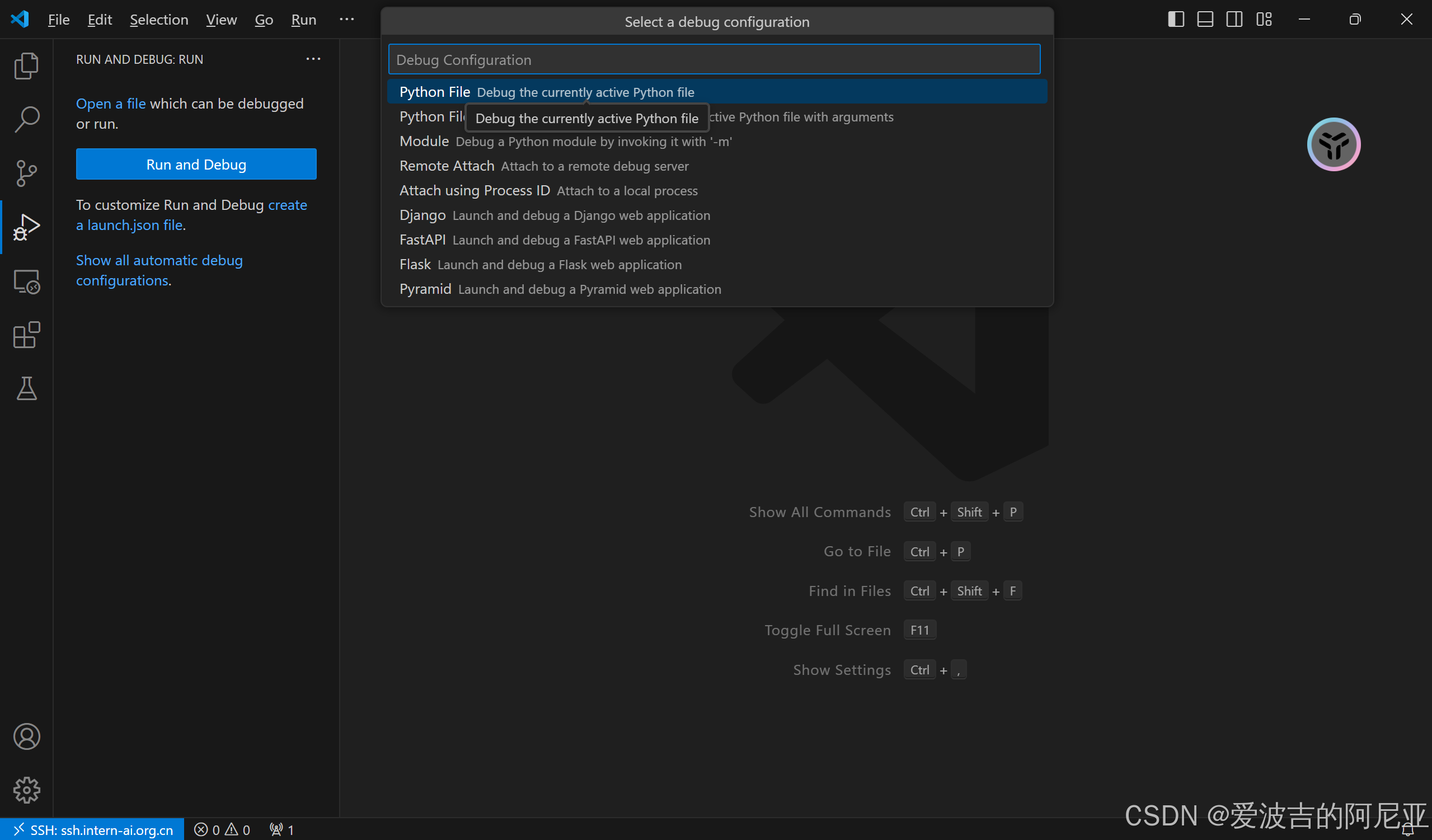Image resolution: width=1432 pixels, height=840 pixels.
Task: Expand hidden menus with title bar ellipsis
Action: pyautogui.click(x=346, y=20)
